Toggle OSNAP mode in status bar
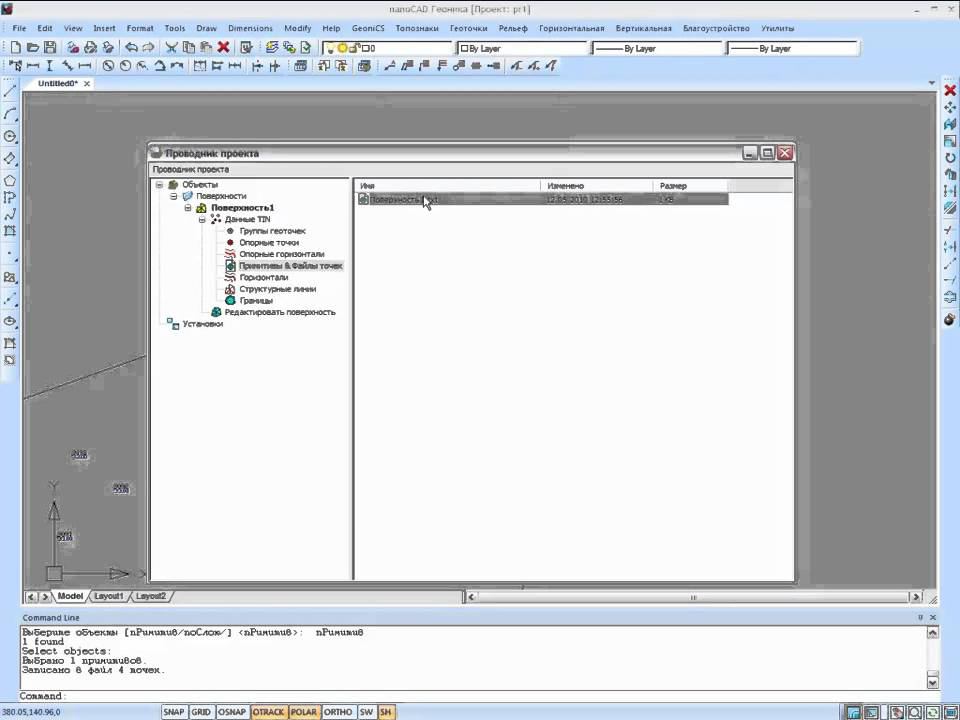Viewport: 960px width, 720px height. 232,712
